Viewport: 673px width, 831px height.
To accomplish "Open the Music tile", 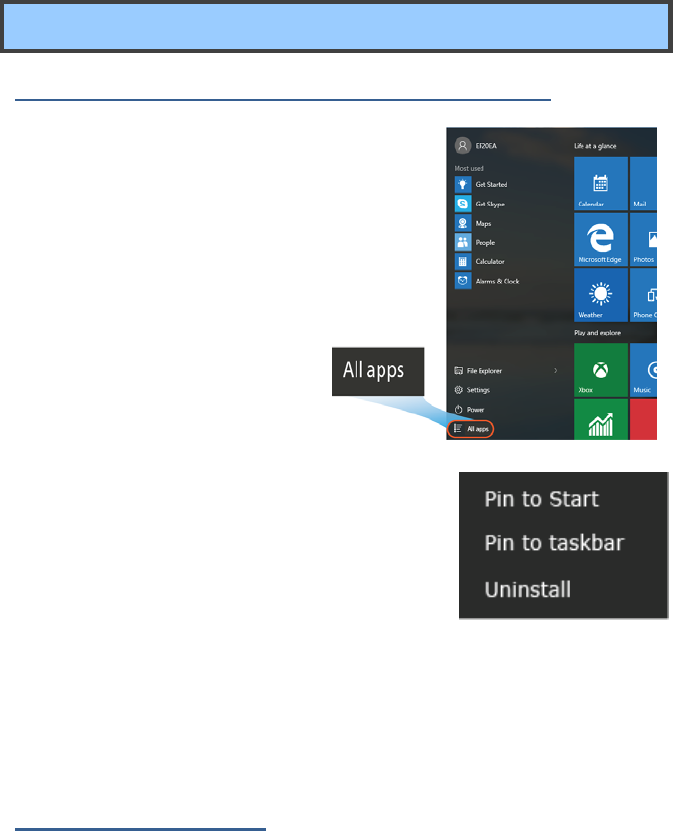I will (643, 370).
